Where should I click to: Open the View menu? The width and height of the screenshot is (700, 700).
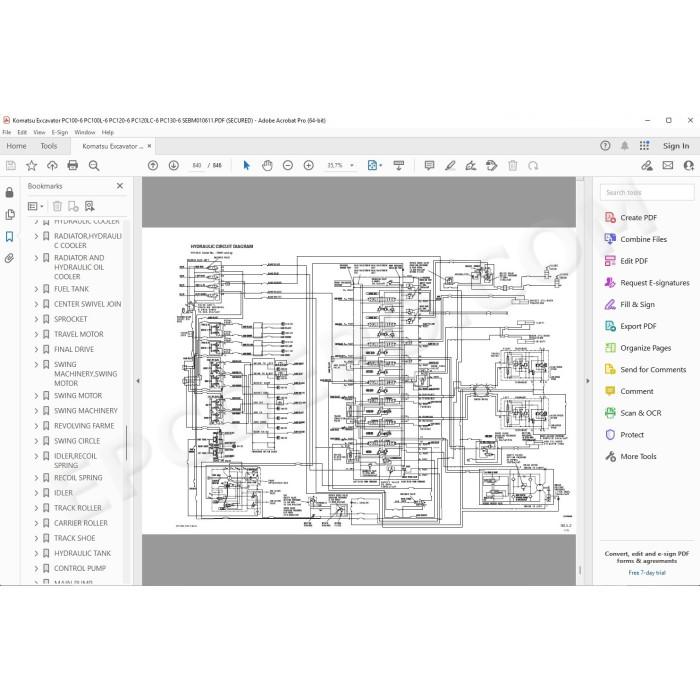point(39,133)
